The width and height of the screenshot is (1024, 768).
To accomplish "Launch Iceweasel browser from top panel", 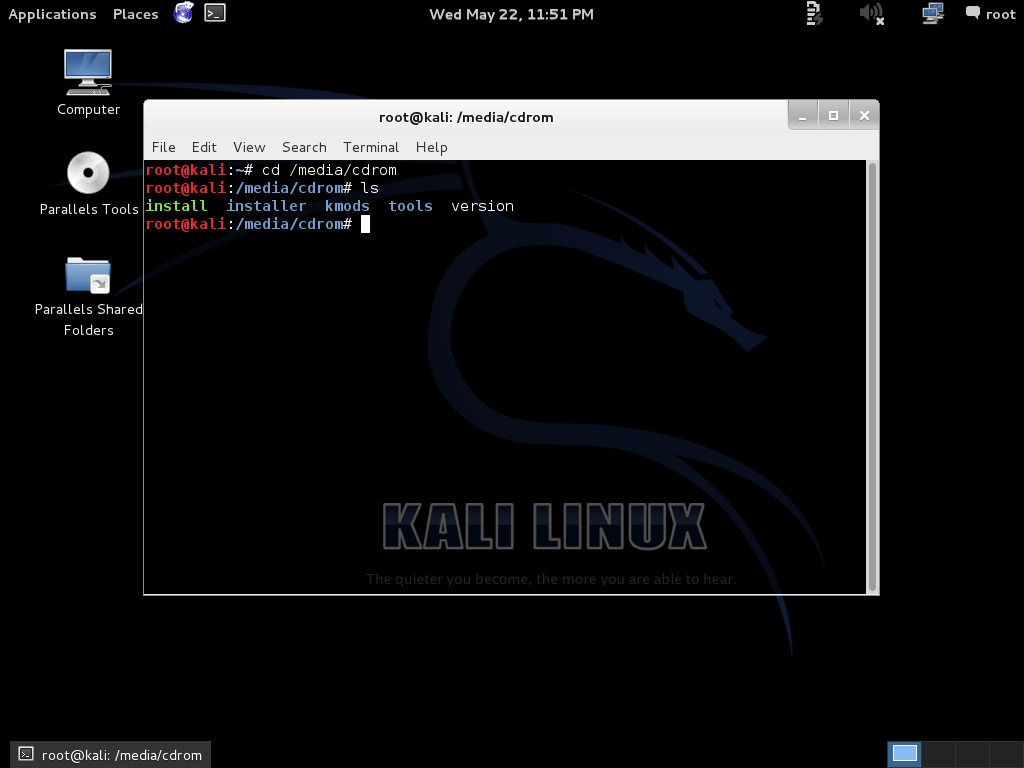I will click(184, 12).
